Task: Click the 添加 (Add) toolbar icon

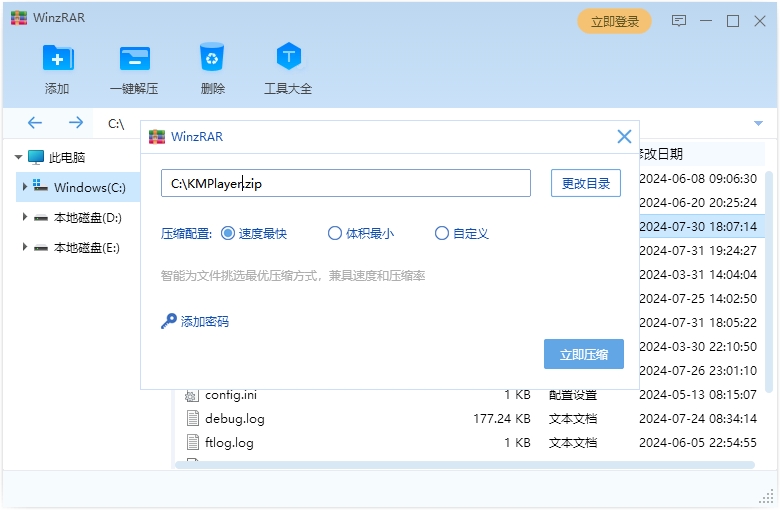Action: point(57,58)
